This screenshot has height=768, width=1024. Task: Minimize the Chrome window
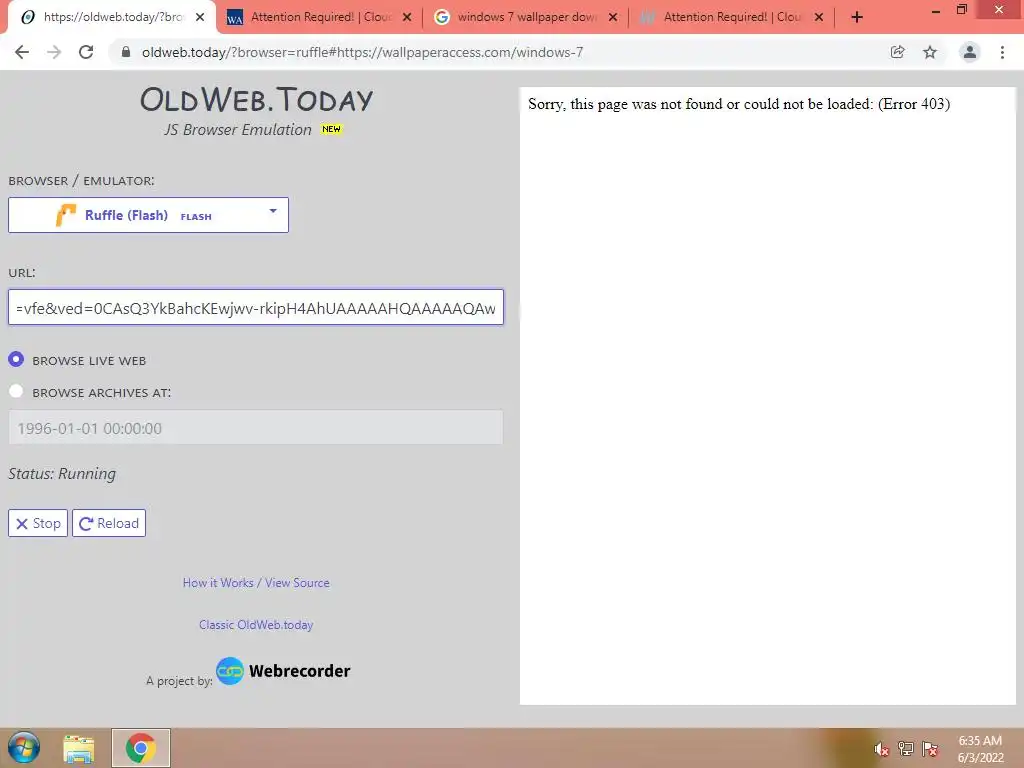[936, 11]
